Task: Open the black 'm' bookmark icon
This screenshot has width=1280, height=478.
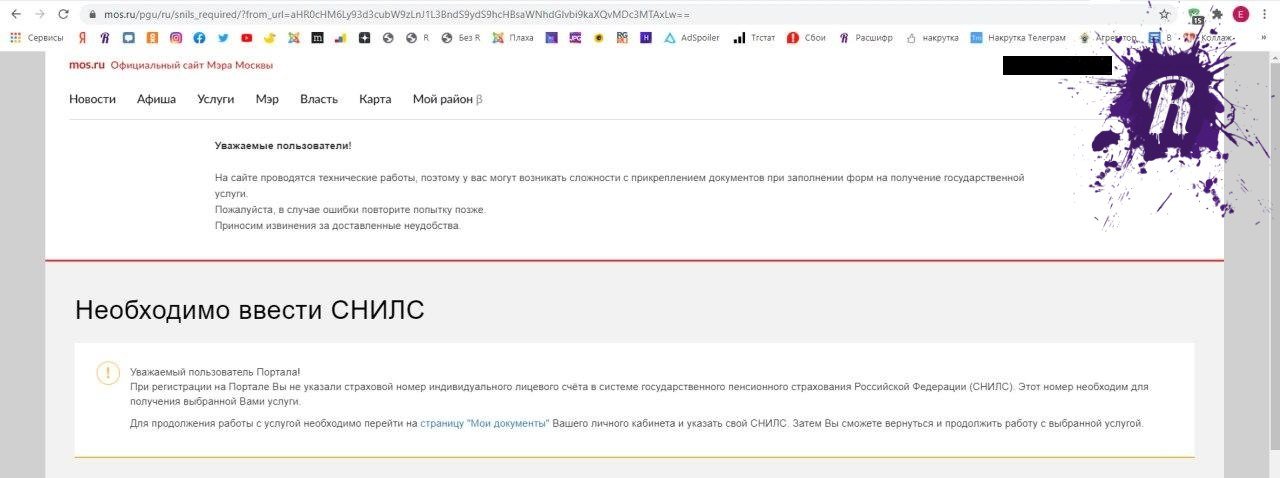Action: (317, 38)
